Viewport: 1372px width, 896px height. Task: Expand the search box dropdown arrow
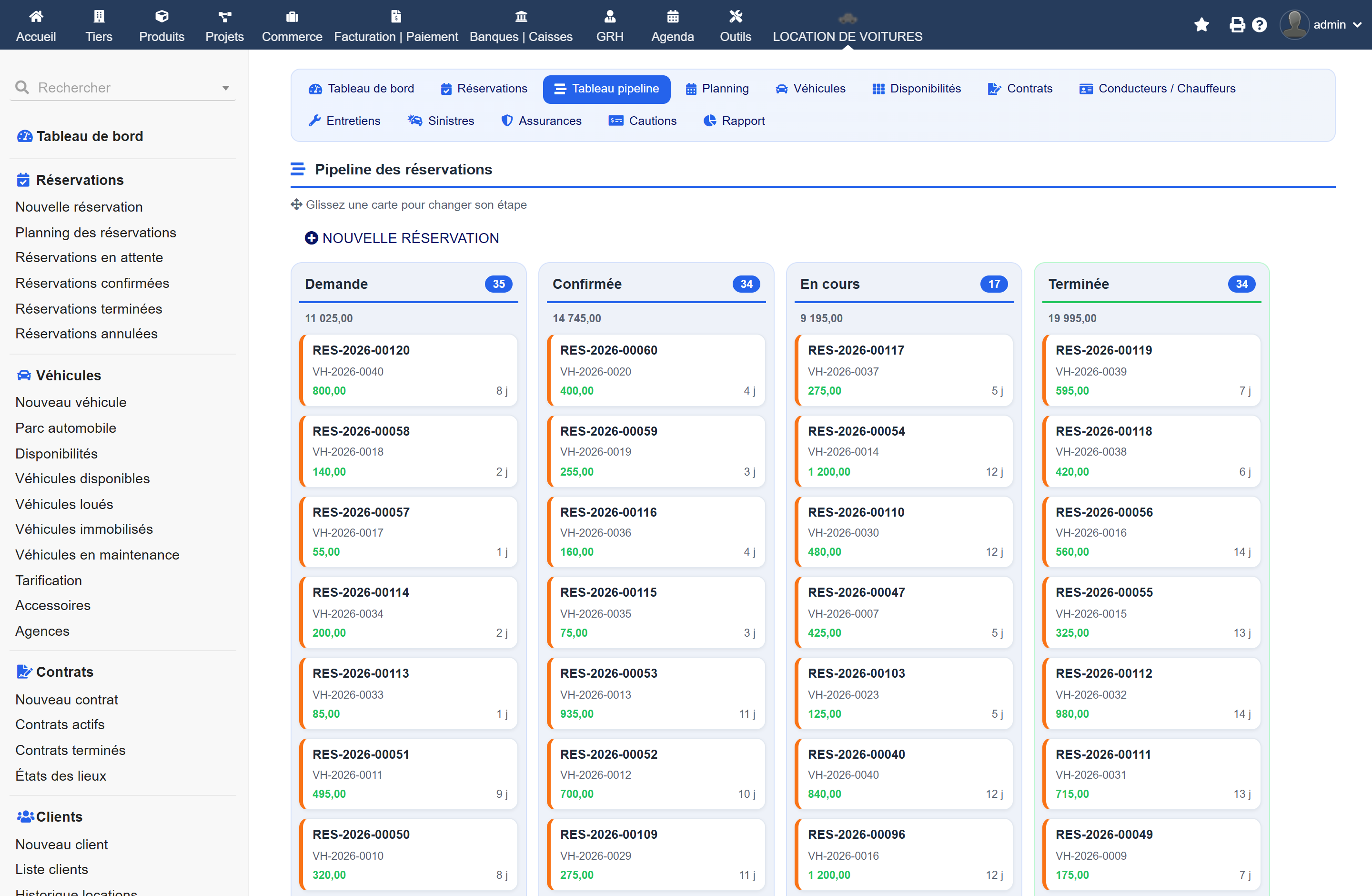226,88
